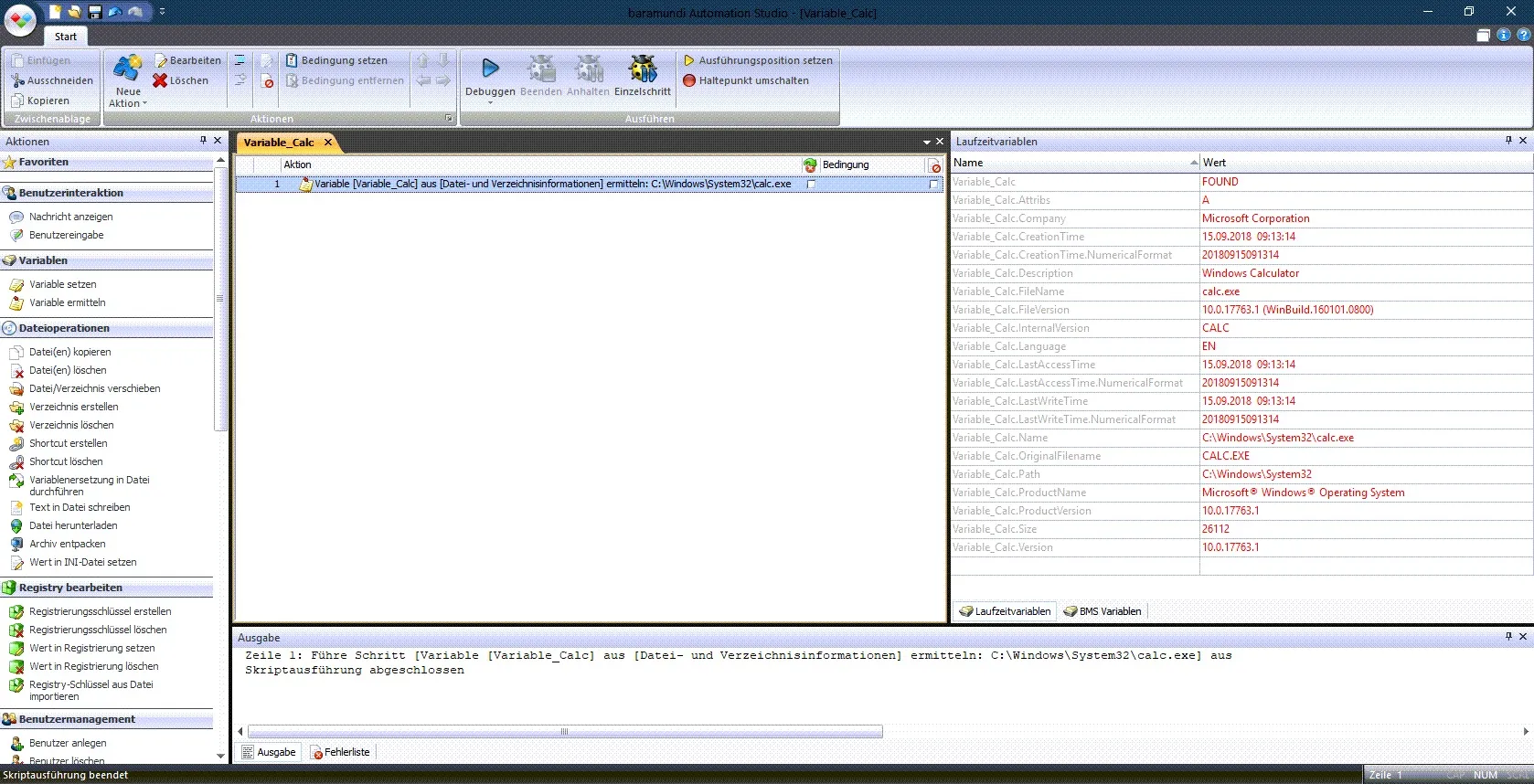This screenshot has width=1534, height=784.
Task: Open the document tab list dropdown arrow
Action: coord(926,142)
